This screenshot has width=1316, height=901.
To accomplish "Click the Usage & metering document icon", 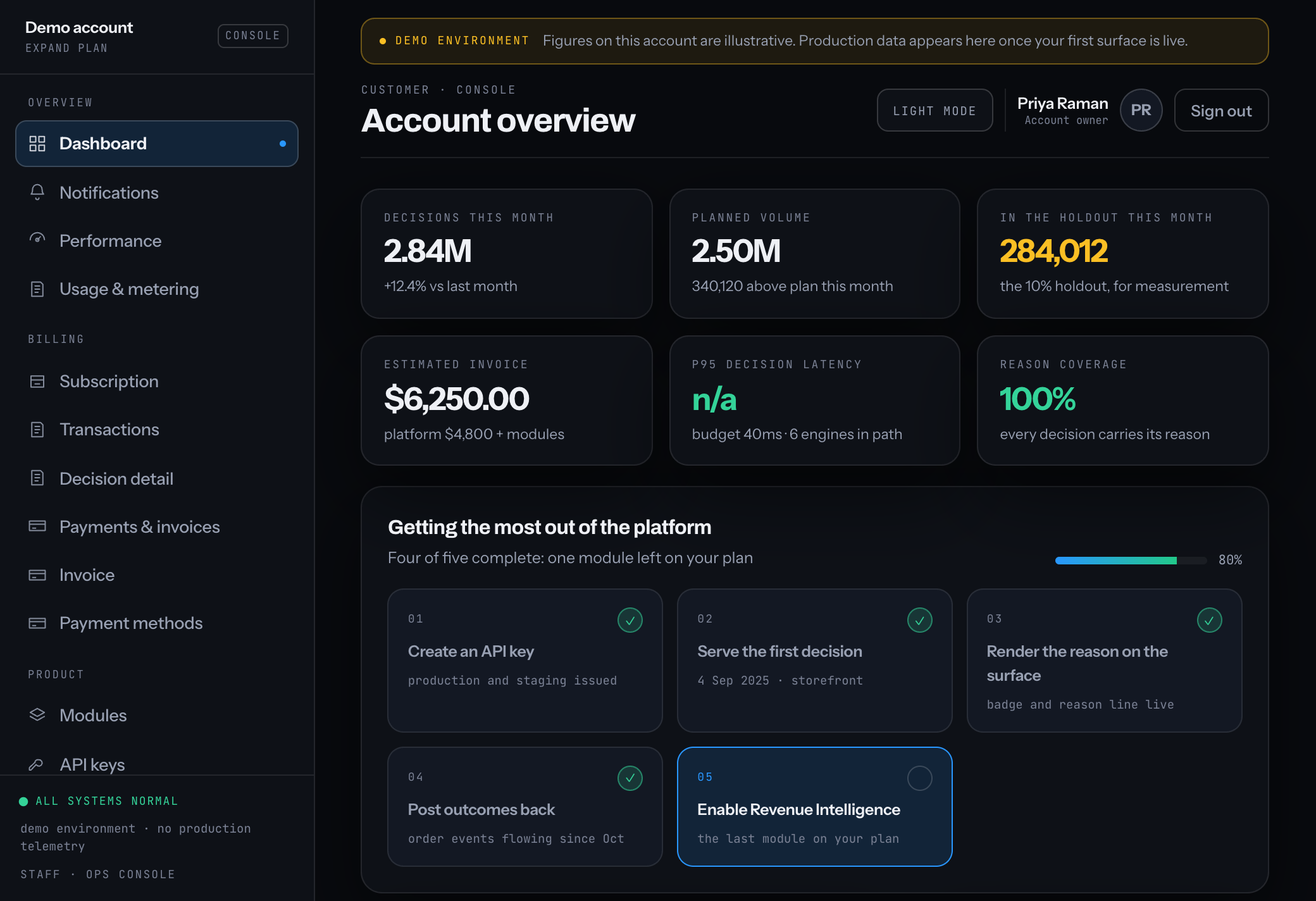I will coord(37,289).
